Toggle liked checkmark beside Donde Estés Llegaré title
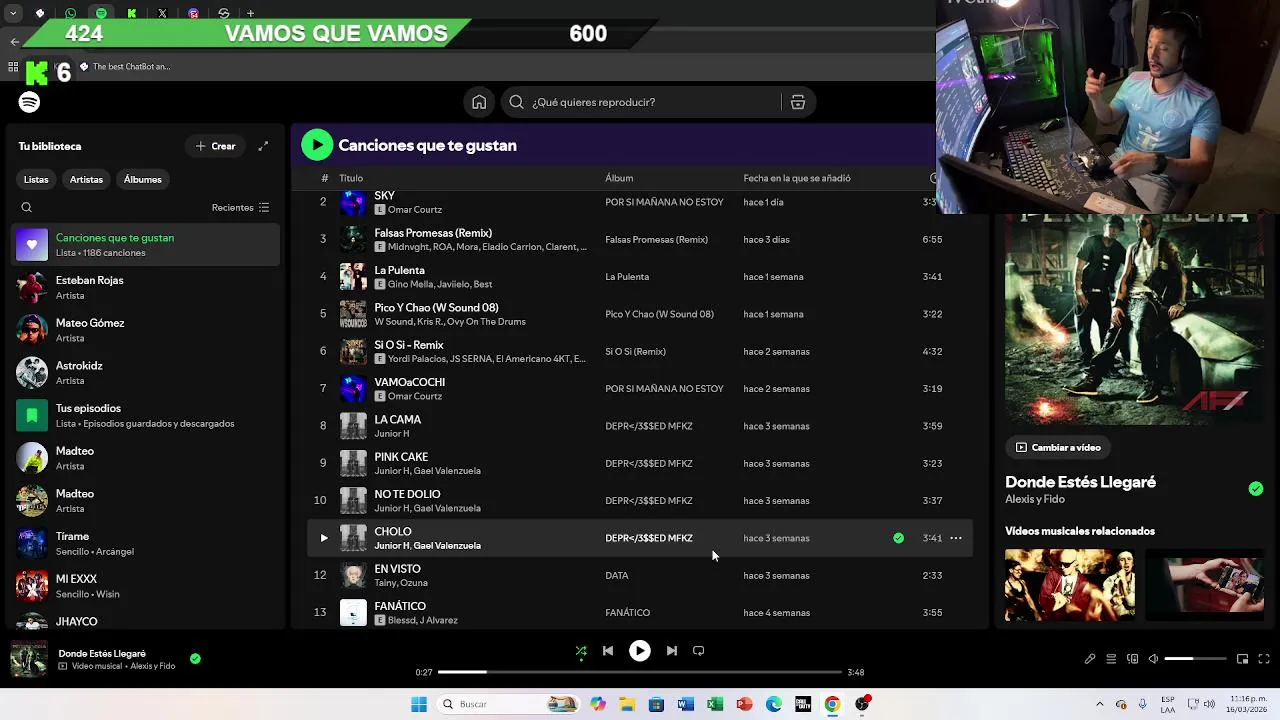1280x720 pixels. pyautogui.click(x=1255, y=489)
